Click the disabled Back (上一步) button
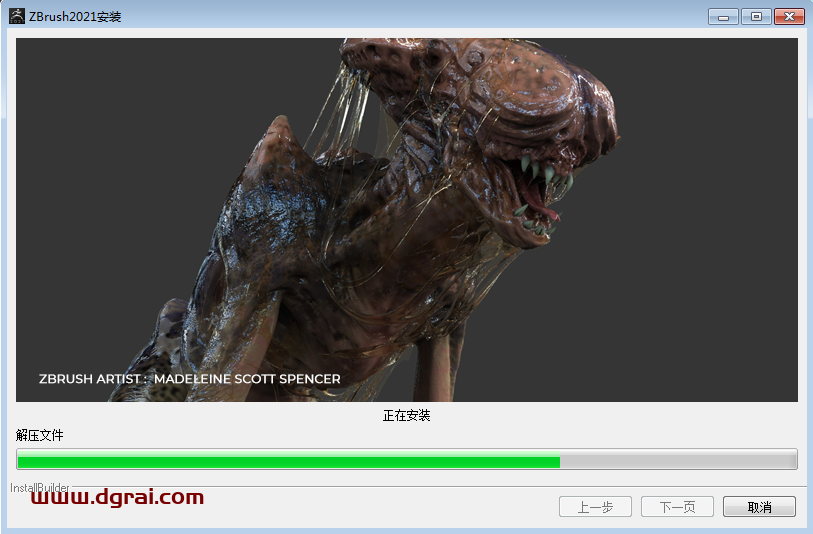Screen dimensions: 813x534 point(595,507)
